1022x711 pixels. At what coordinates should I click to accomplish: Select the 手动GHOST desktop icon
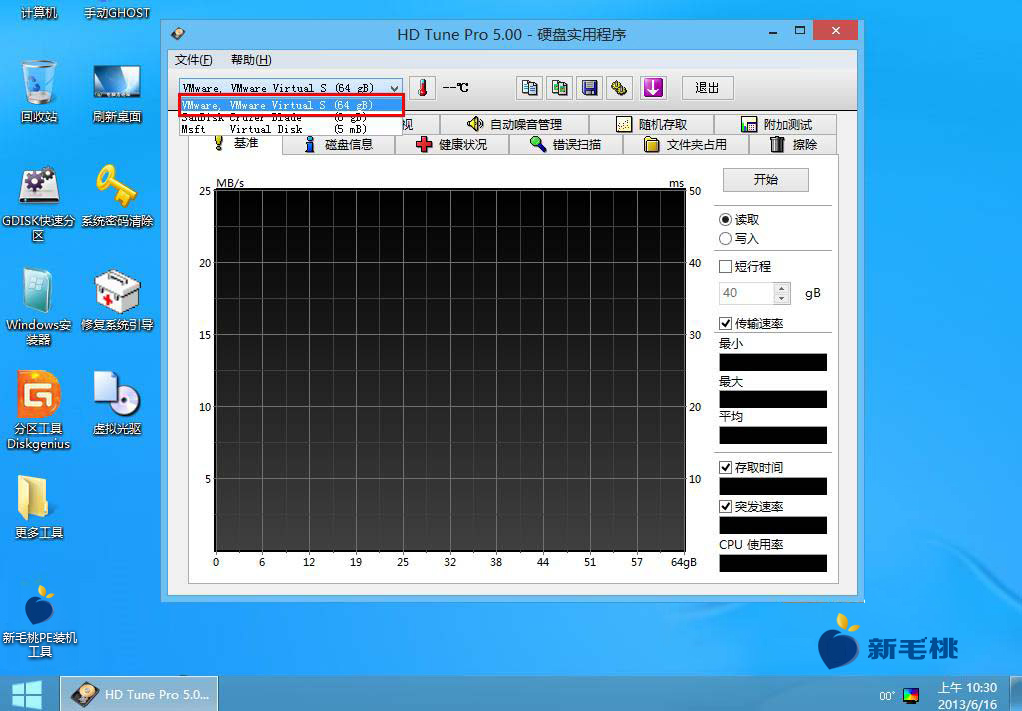coord(117,12)
